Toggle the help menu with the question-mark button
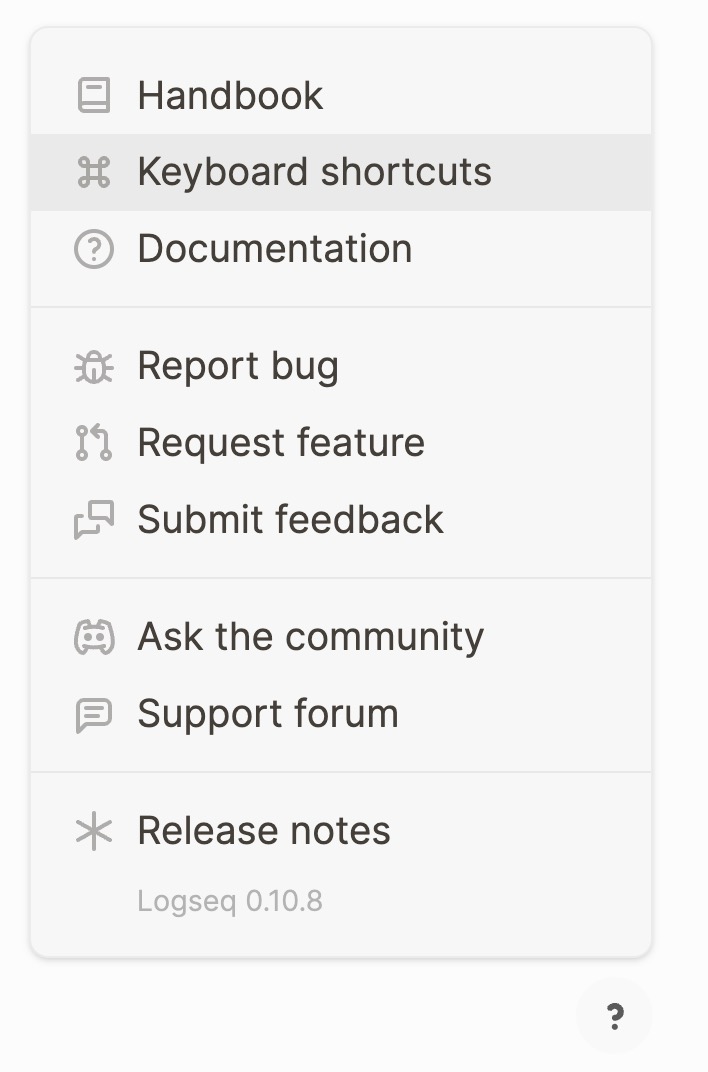Image resolution: width=708 pixels, height=1072 pixels. click(614, 1016)
